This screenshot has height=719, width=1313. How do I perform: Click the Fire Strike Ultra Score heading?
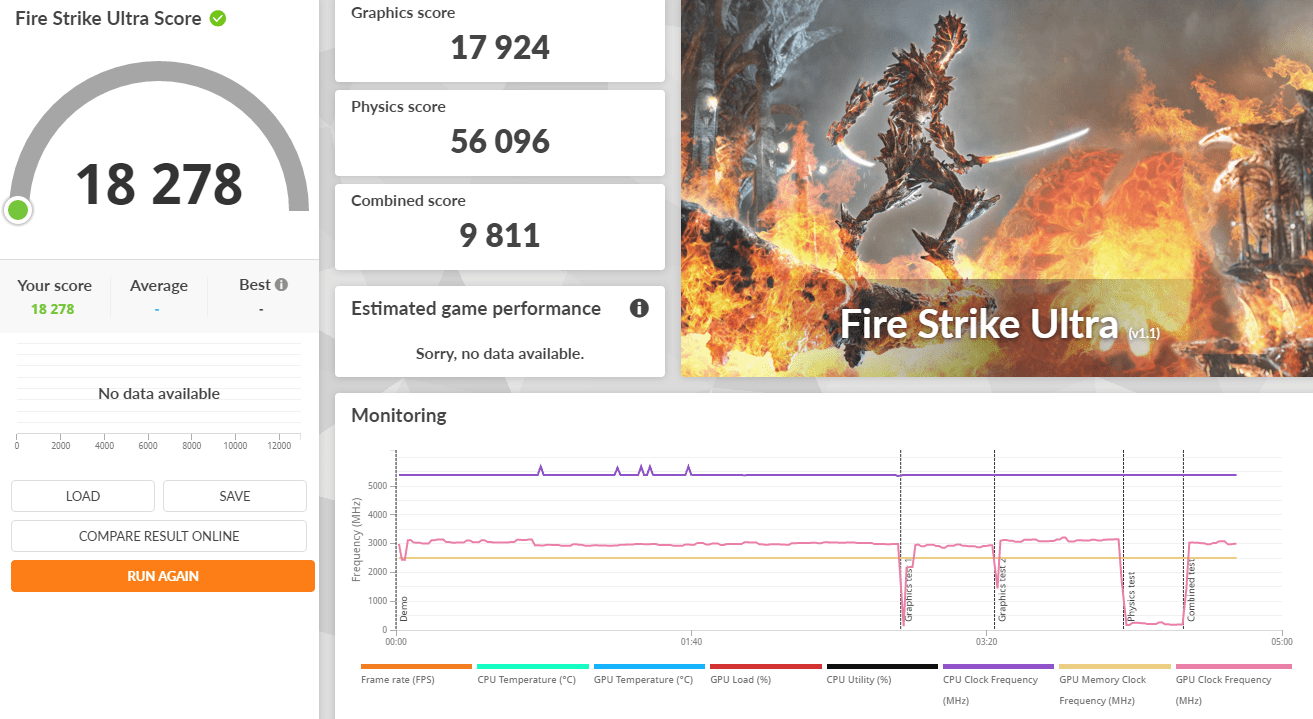(108, 18)
